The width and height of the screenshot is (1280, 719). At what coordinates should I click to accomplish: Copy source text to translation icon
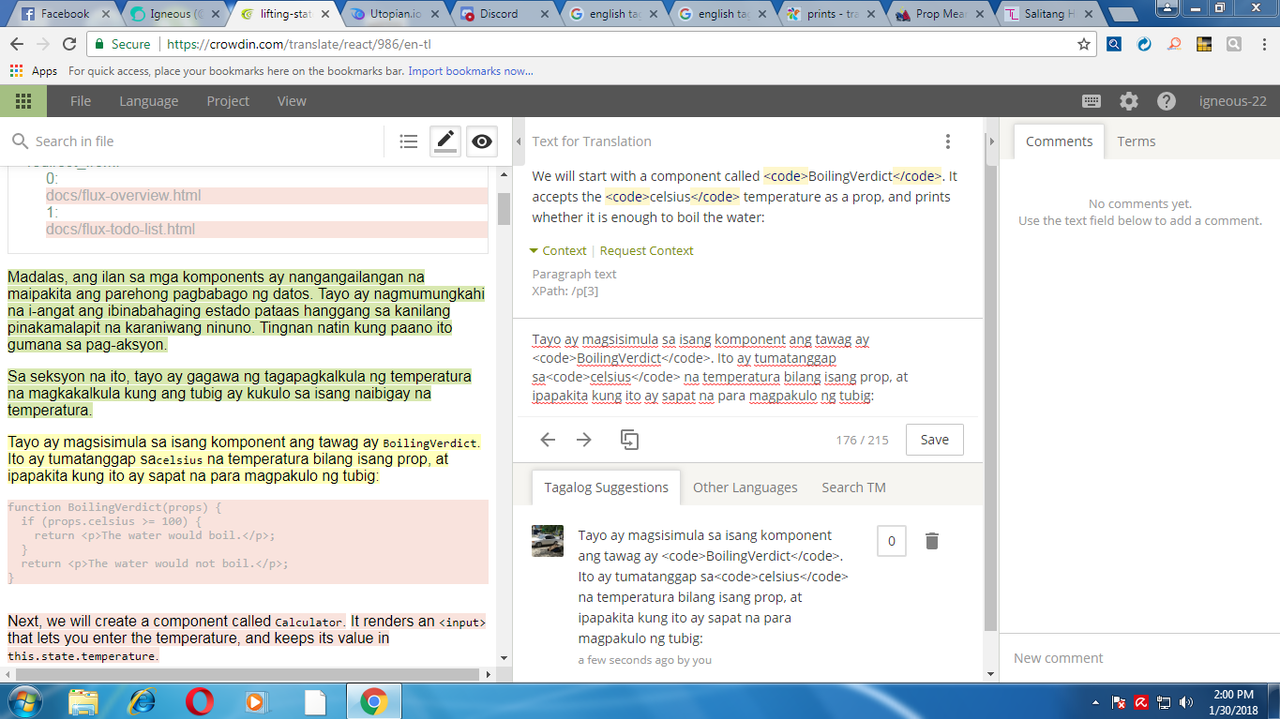pos(629,439)
